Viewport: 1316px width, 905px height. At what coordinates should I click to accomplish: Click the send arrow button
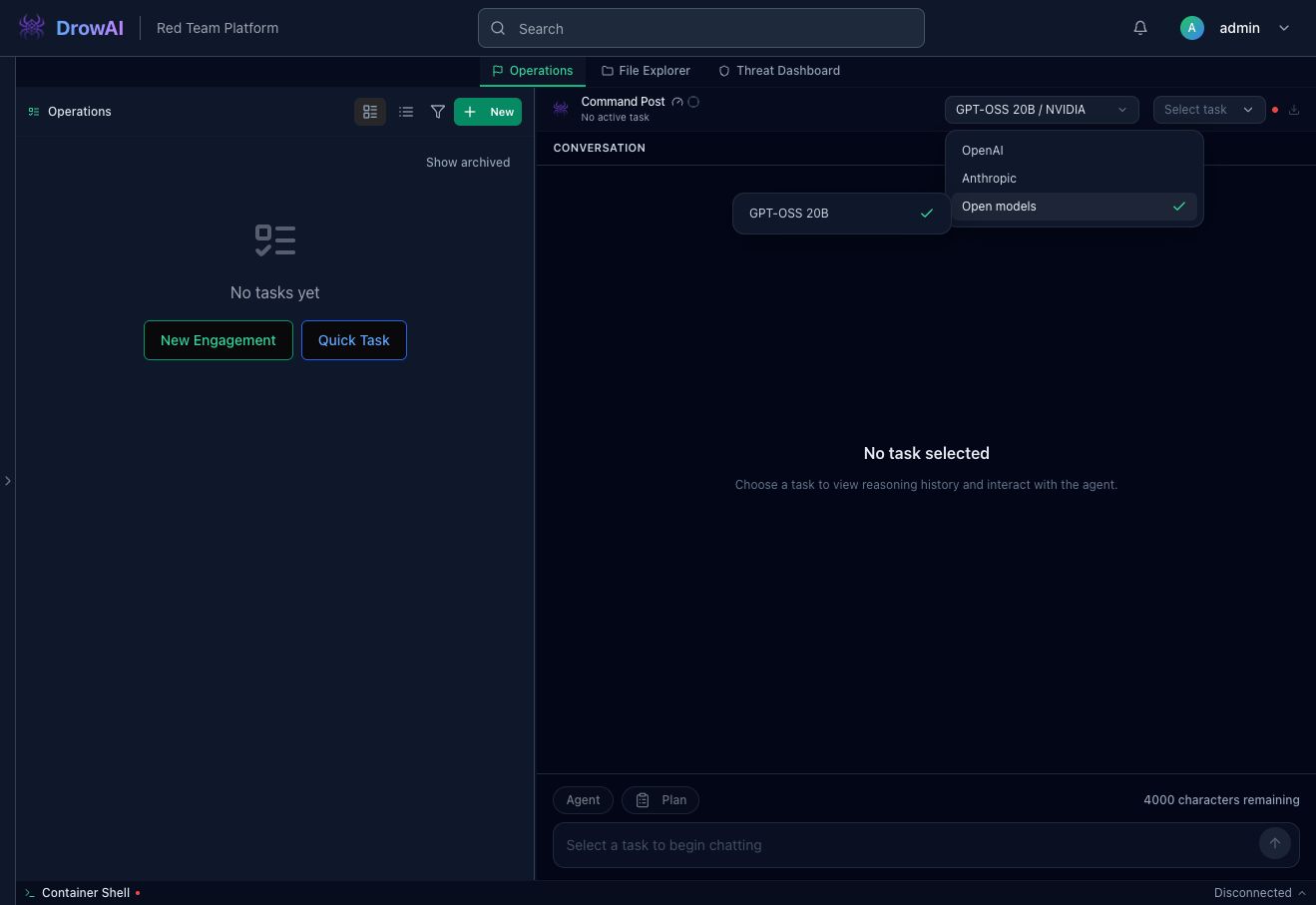point(1275,843)
